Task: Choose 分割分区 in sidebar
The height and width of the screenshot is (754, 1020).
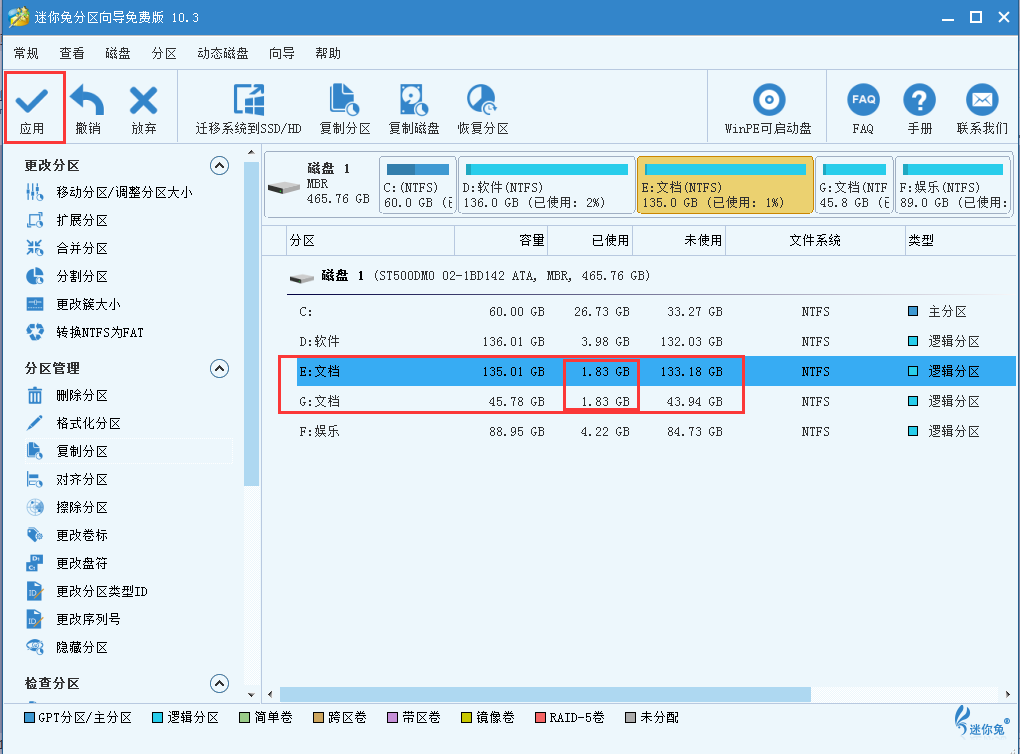Action: click(x=66, y=276)
